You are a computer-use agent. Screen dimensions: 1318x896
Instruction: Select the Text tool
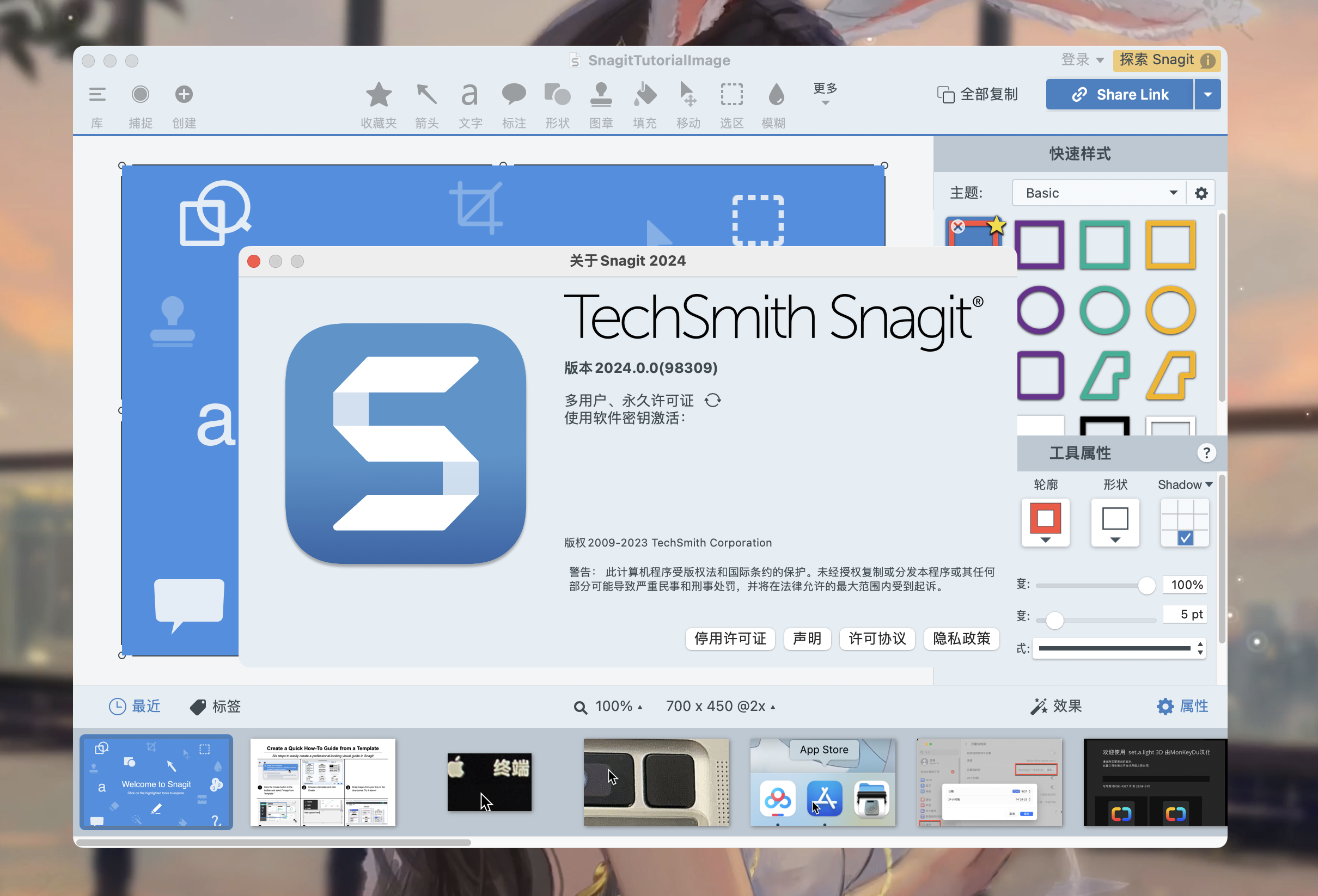469,95
